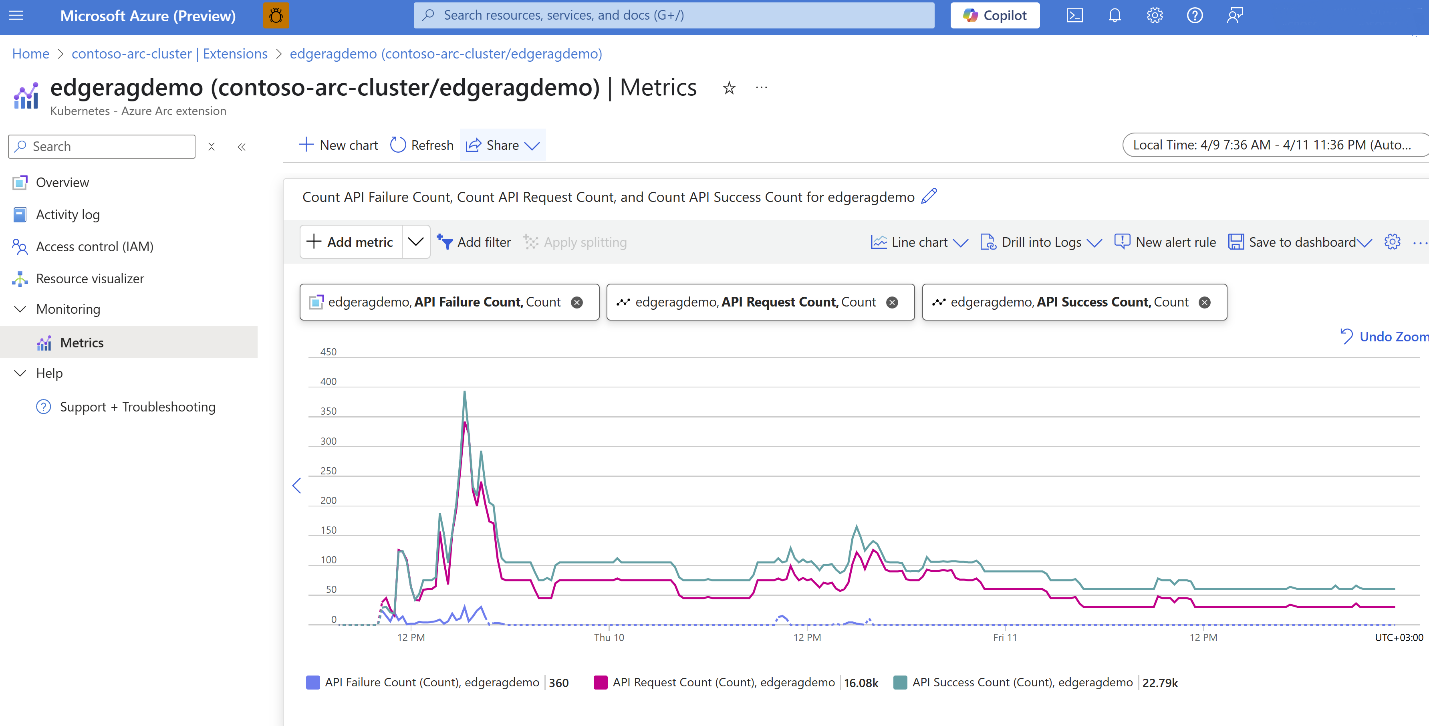This screenshot has height=726, width=1429.
Task: Open portal settings gear in header
Action: (1155, 15)
